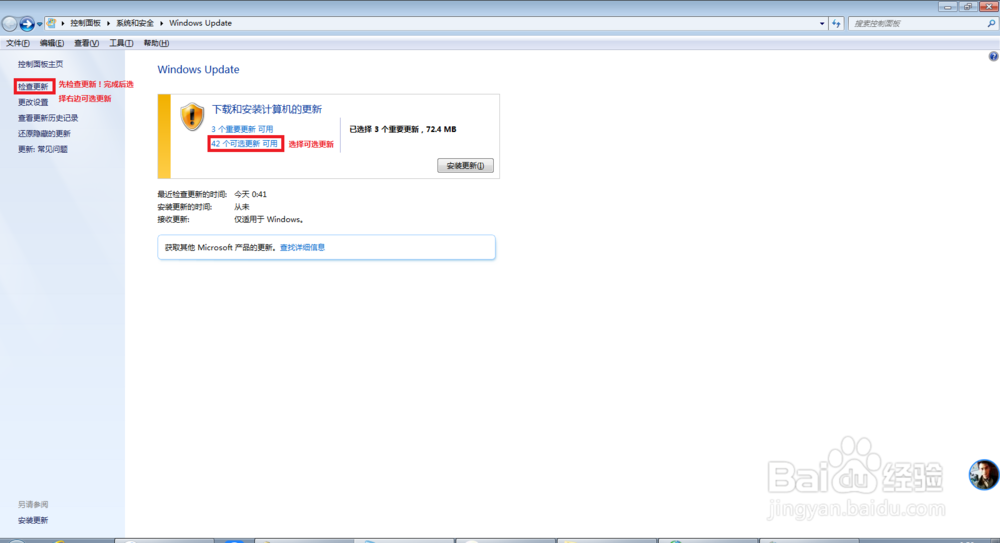Click 仅适用于 Windows。 text

(269, 219)
